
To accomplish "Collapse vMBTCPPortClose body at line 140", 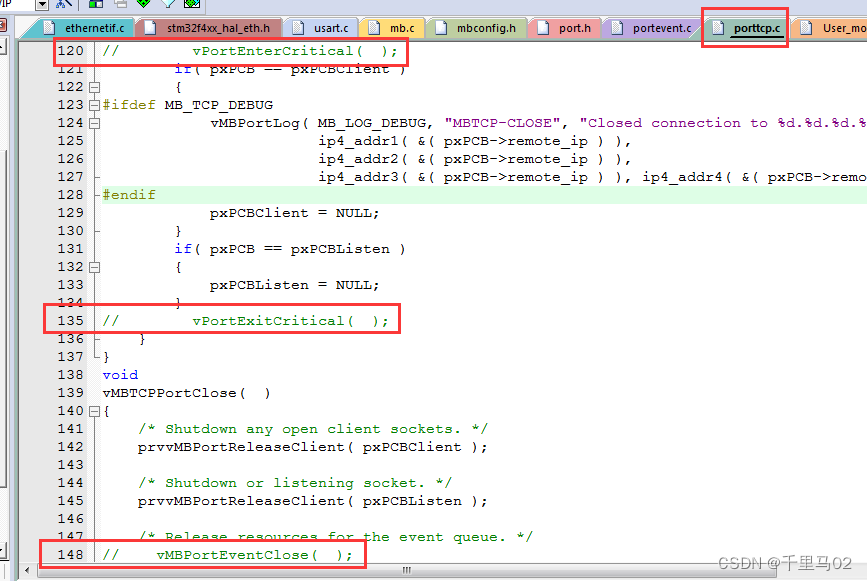I will pos(95,411).
